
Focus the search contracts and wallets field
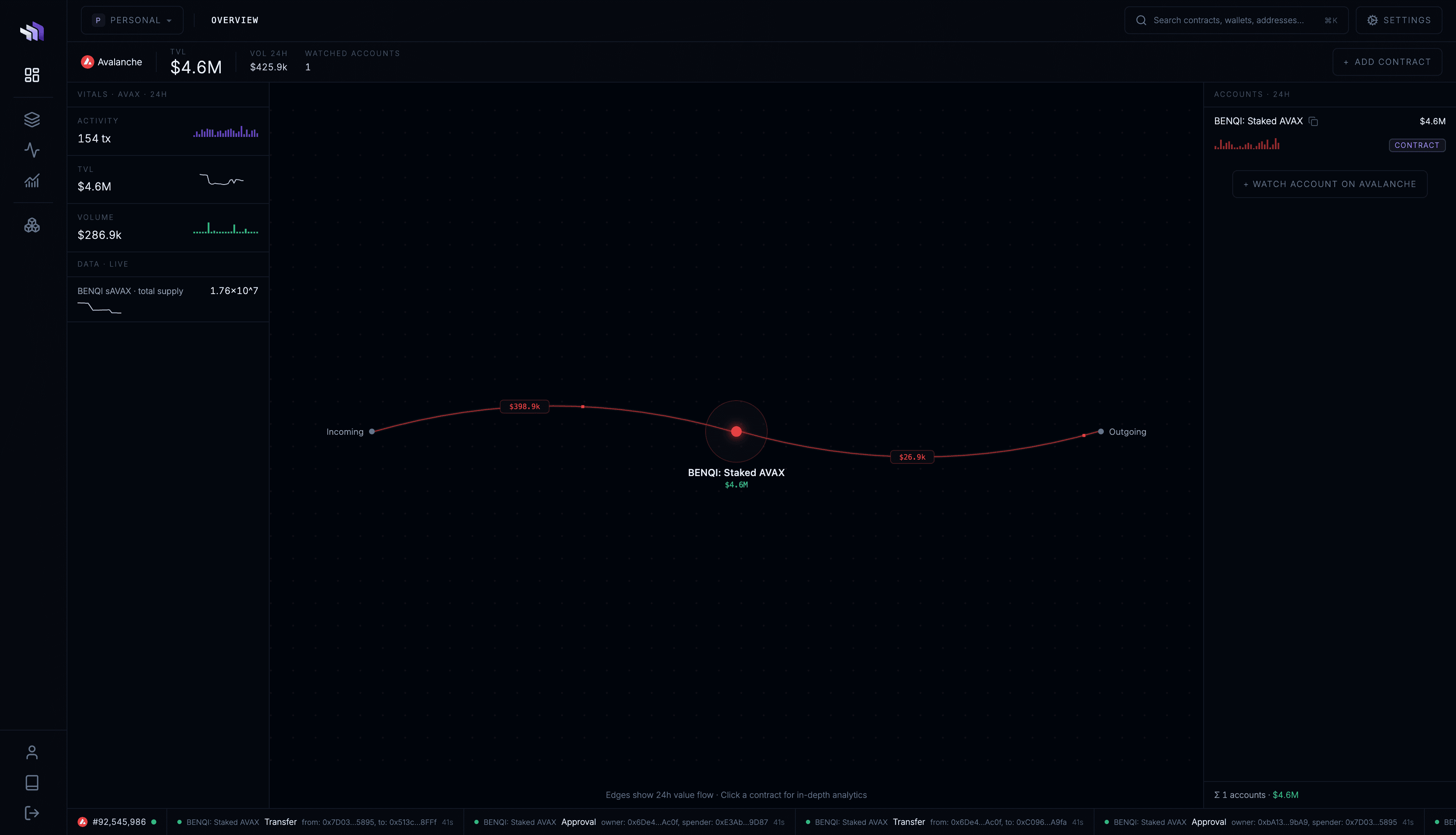point(1236,20)
